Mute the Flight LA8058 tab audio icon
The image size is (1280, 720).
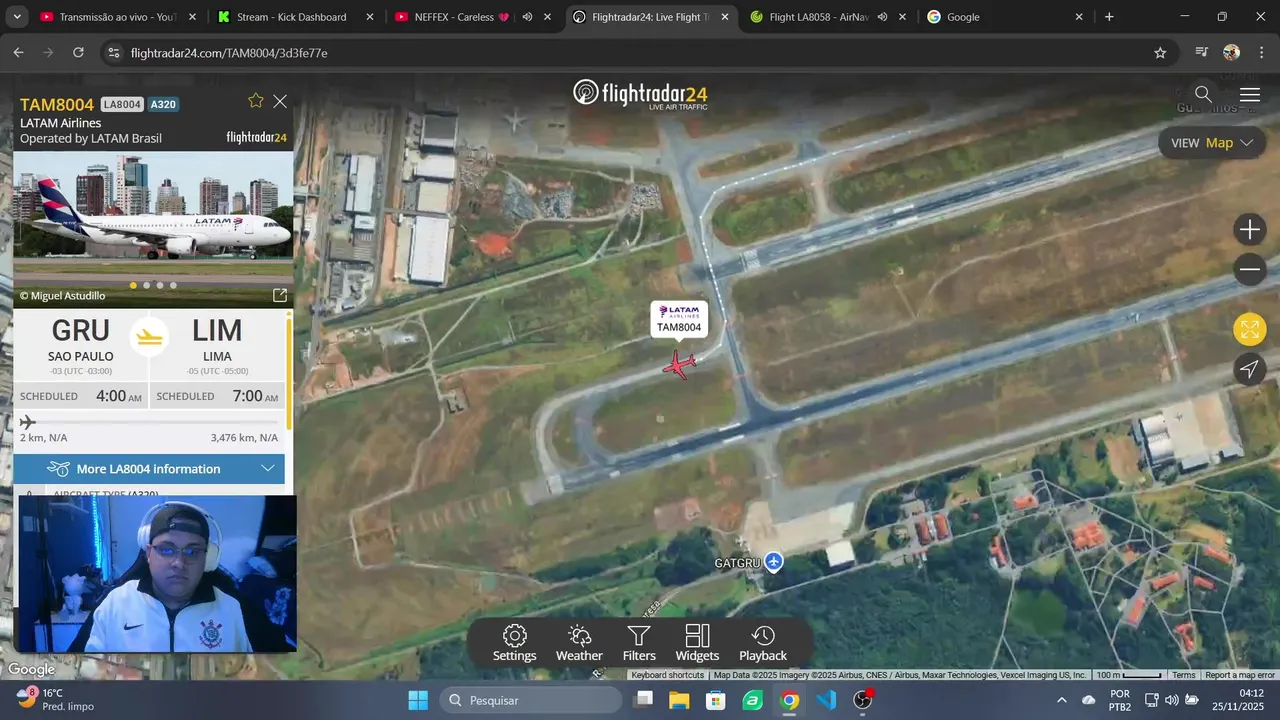click(882, 17)
